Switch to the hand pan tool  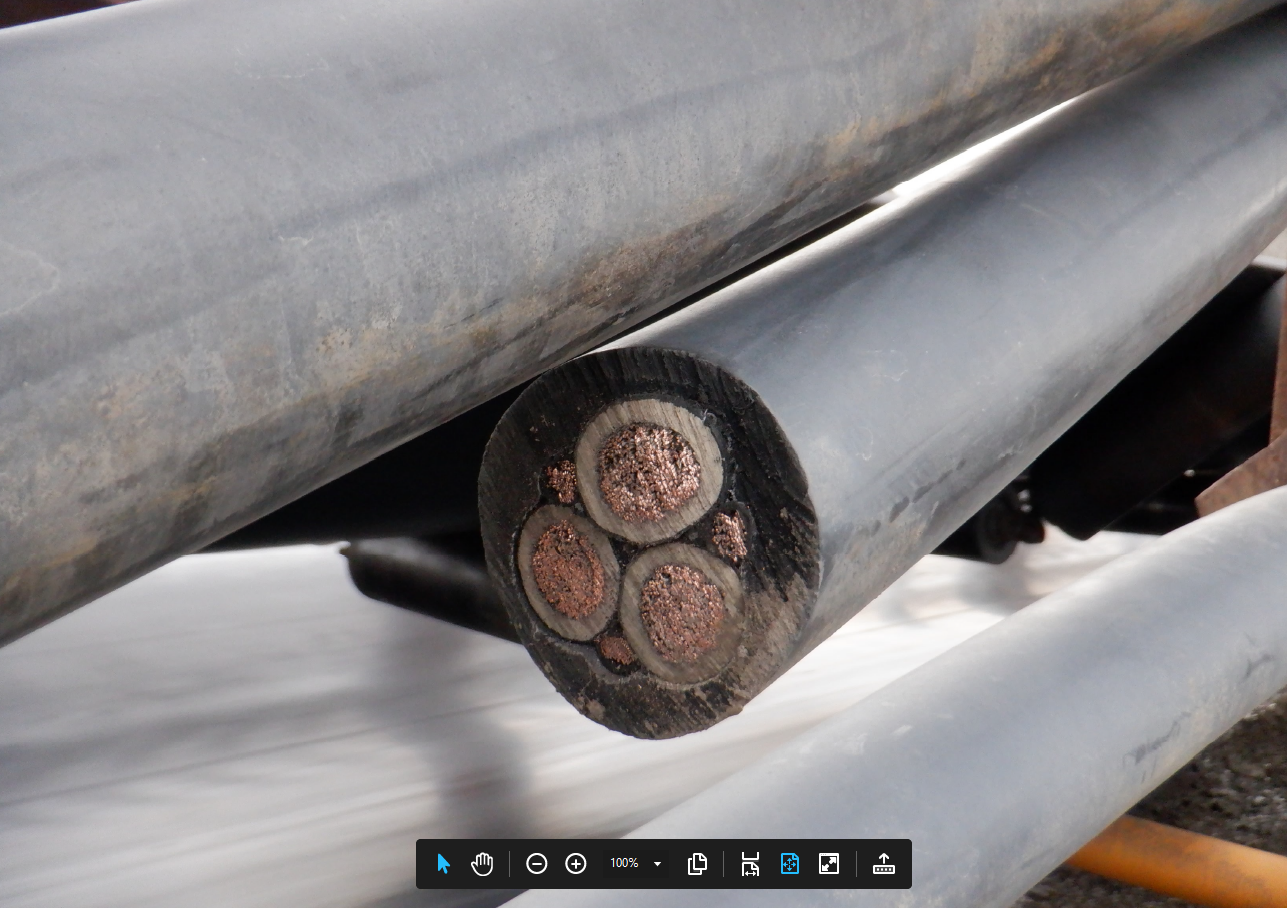tap(483, 864)
